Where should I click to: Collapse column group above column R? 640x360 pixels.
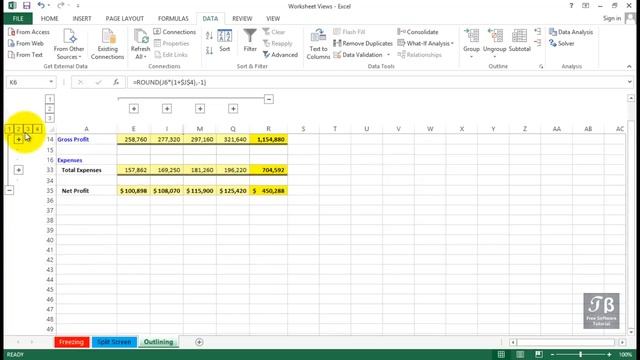click(x=269, y=99)
